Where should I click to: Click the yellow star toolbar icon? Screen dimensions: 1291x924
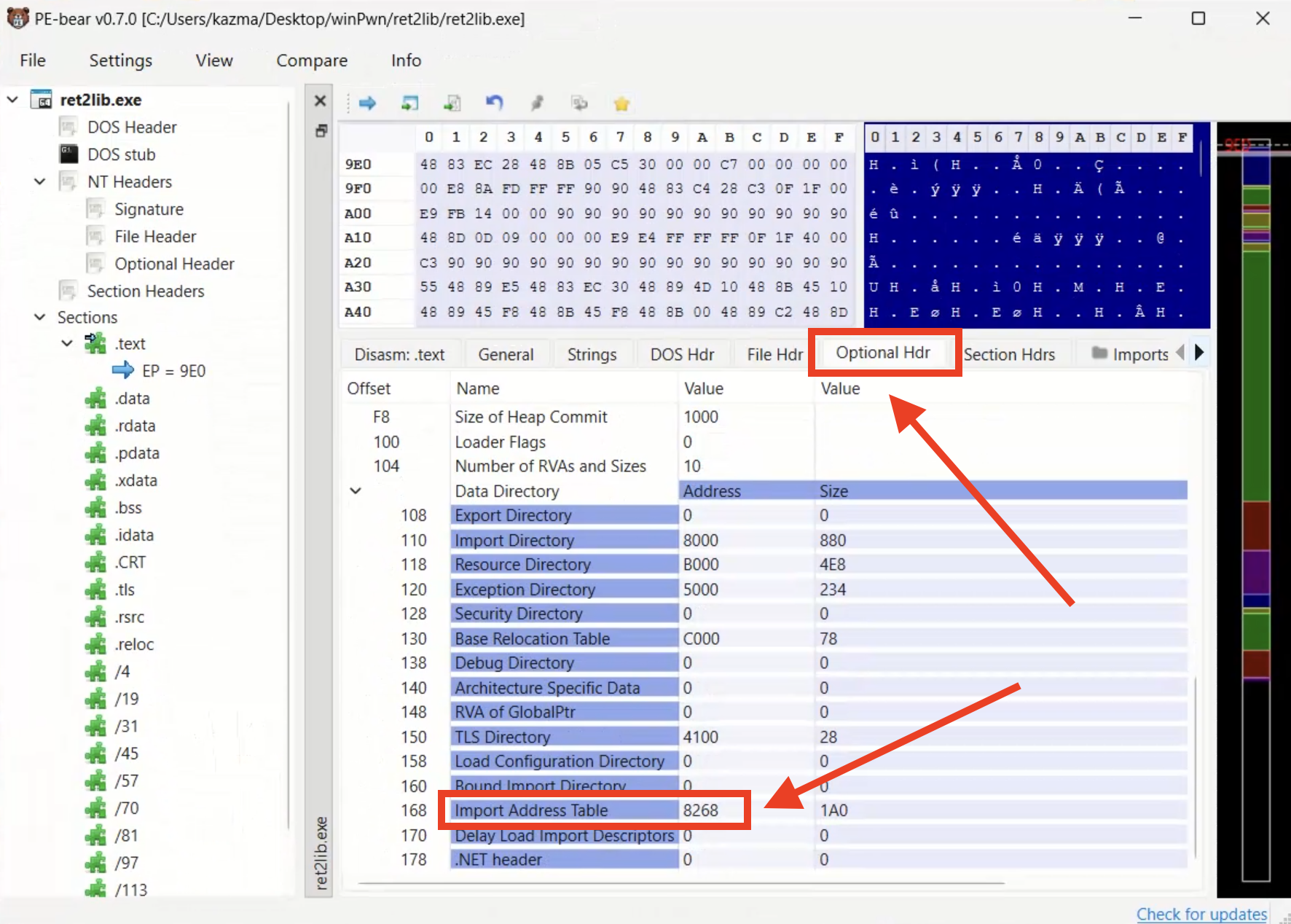pyautogui.click(x=621, y=104)
